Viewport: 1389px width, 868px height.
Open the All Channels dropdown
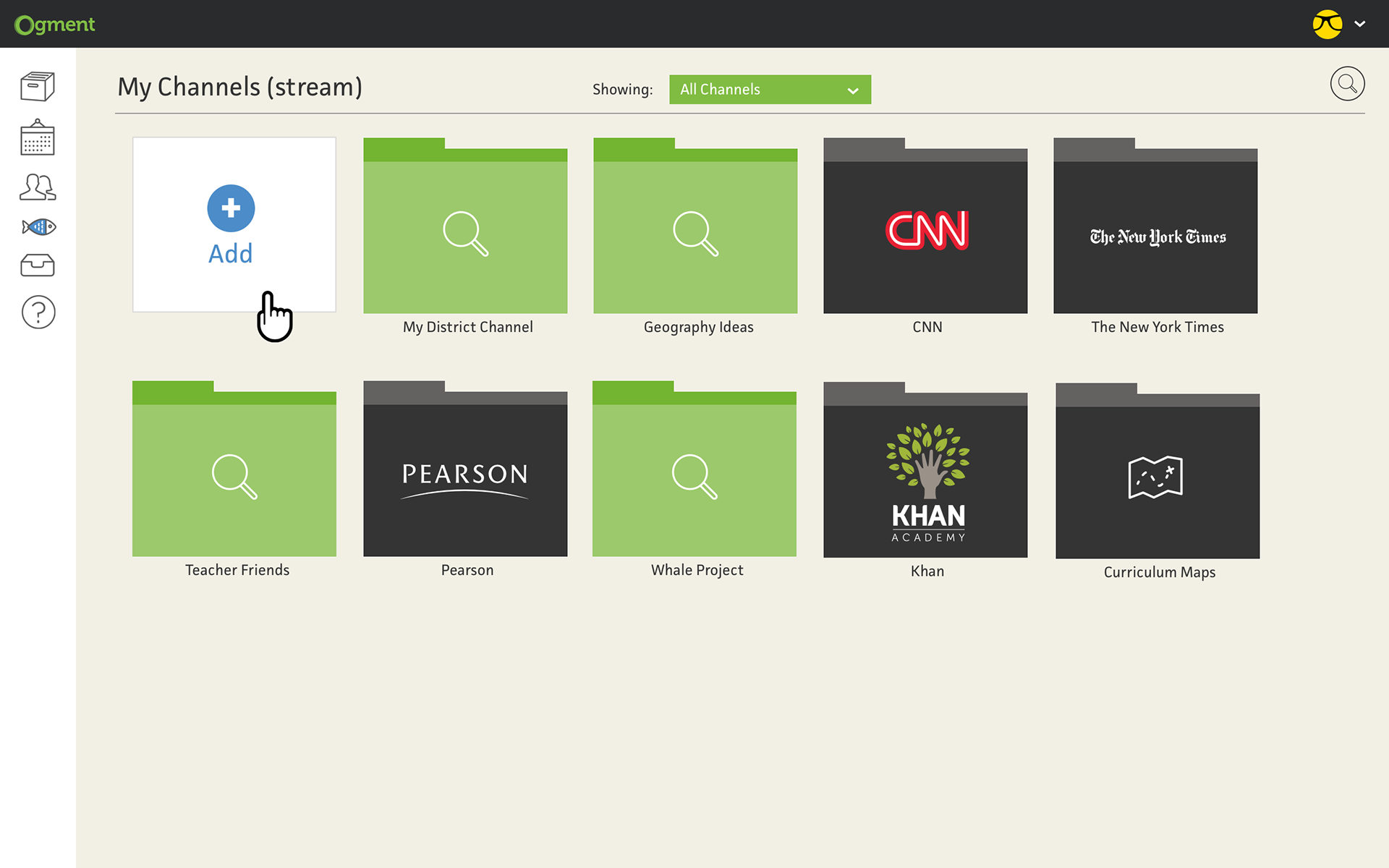[770, 90]
